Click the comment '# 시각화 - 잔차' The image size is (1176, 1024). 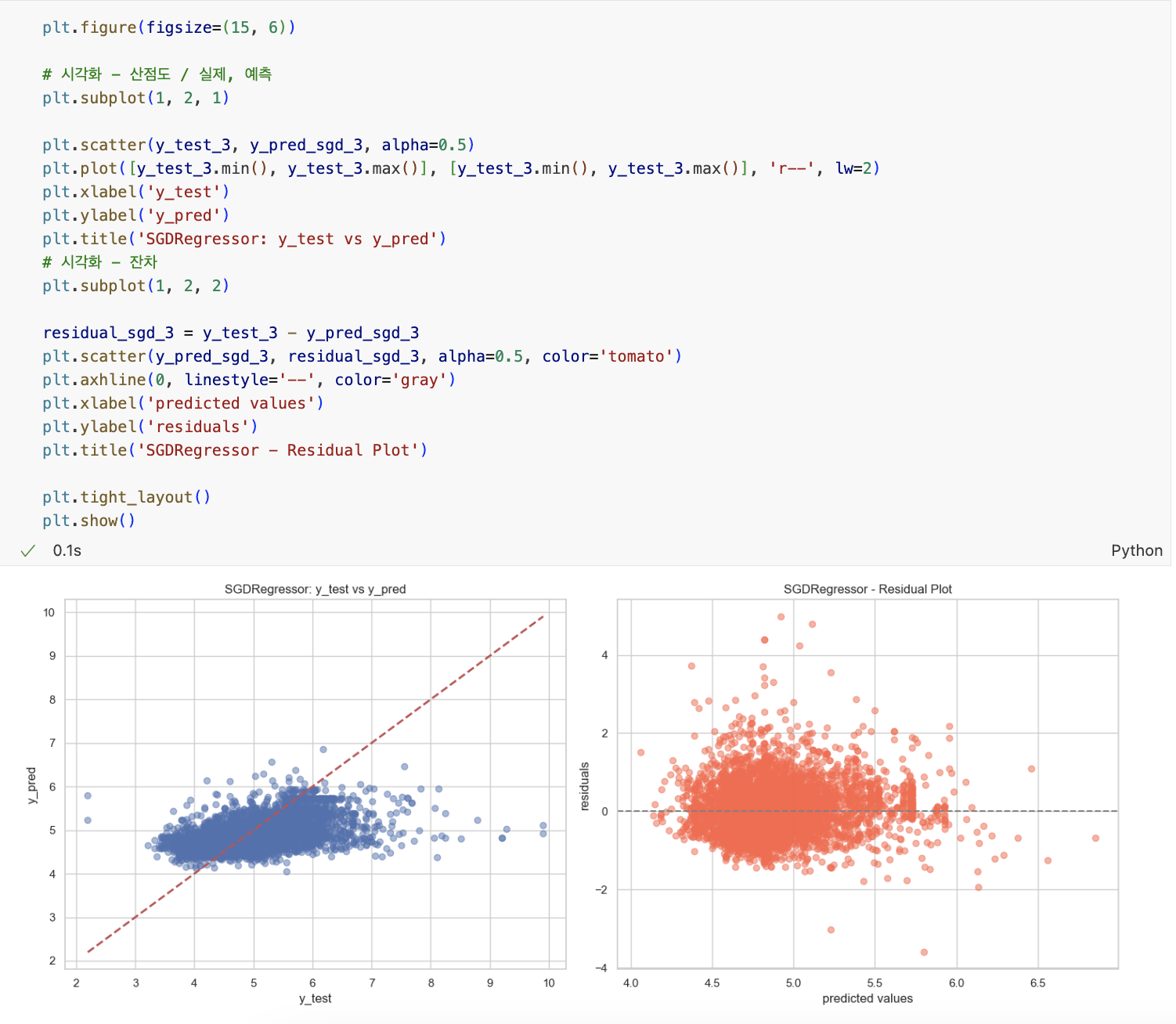[x=100, y=262]
